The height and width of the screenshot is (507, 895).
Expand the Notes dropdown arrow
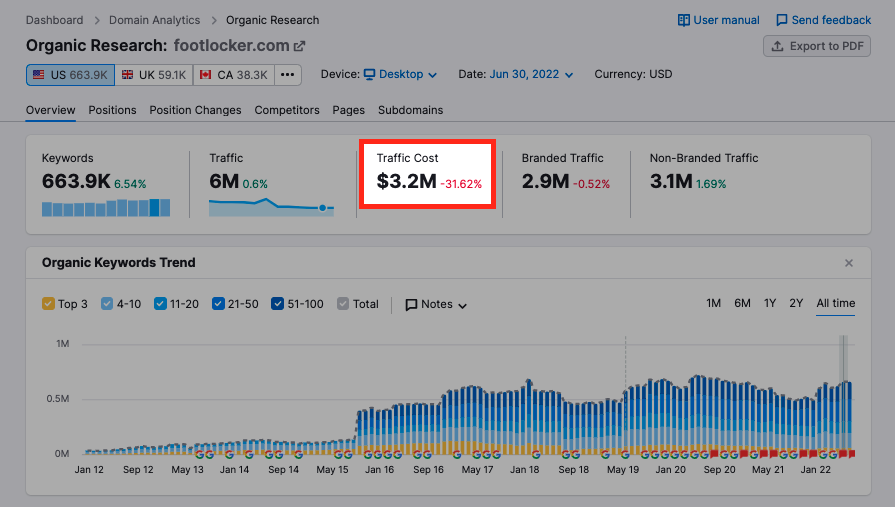click(462, 305)
